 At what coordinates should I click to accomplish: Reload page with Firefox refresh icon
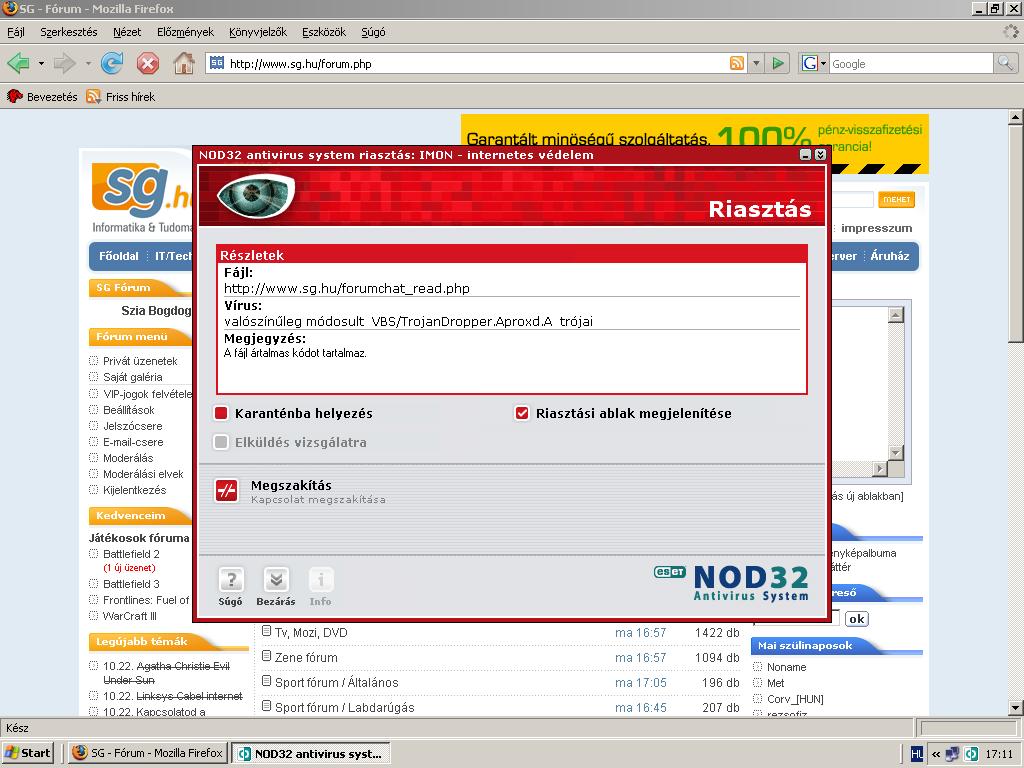point(113,64)
